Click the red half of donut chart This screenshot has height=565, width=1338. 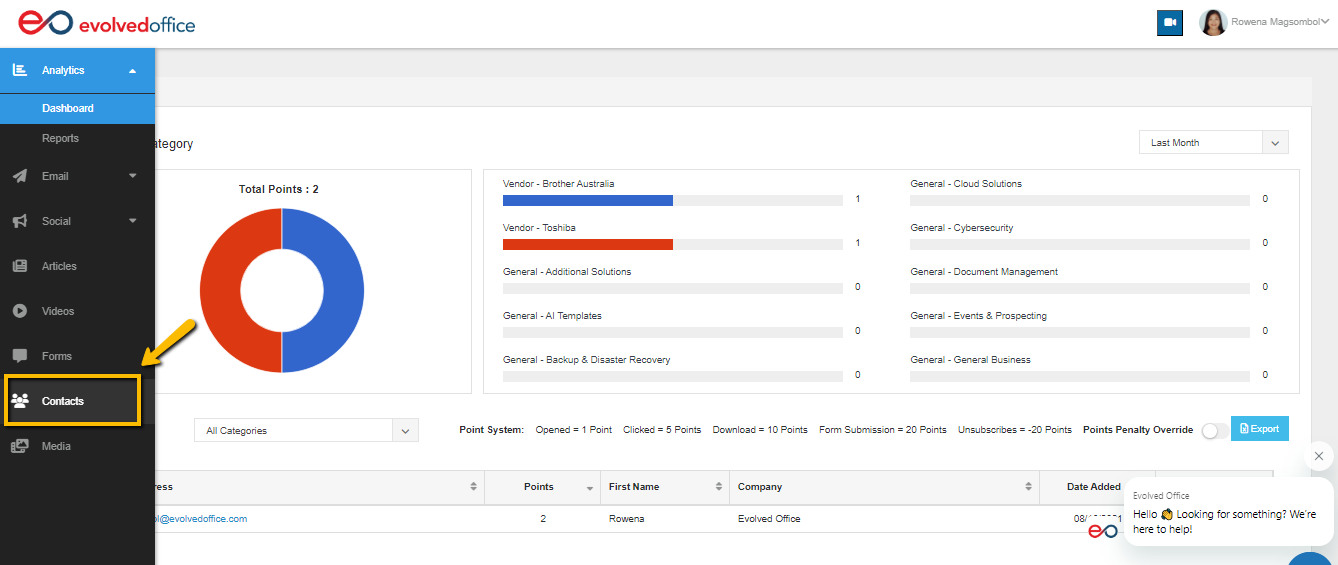(x=219, y=289)
